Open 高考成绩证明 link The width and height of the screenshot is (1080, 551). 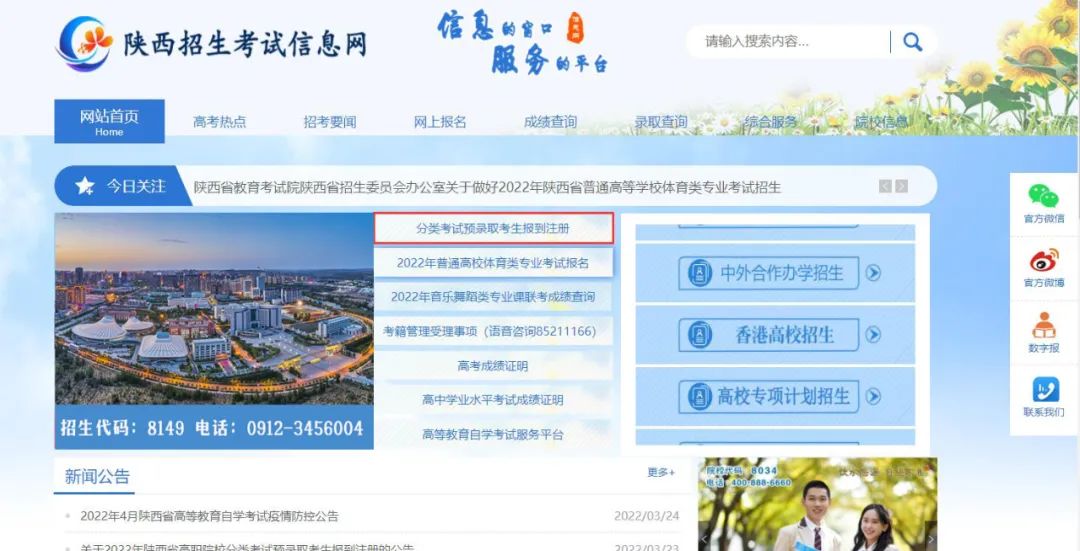493,366
